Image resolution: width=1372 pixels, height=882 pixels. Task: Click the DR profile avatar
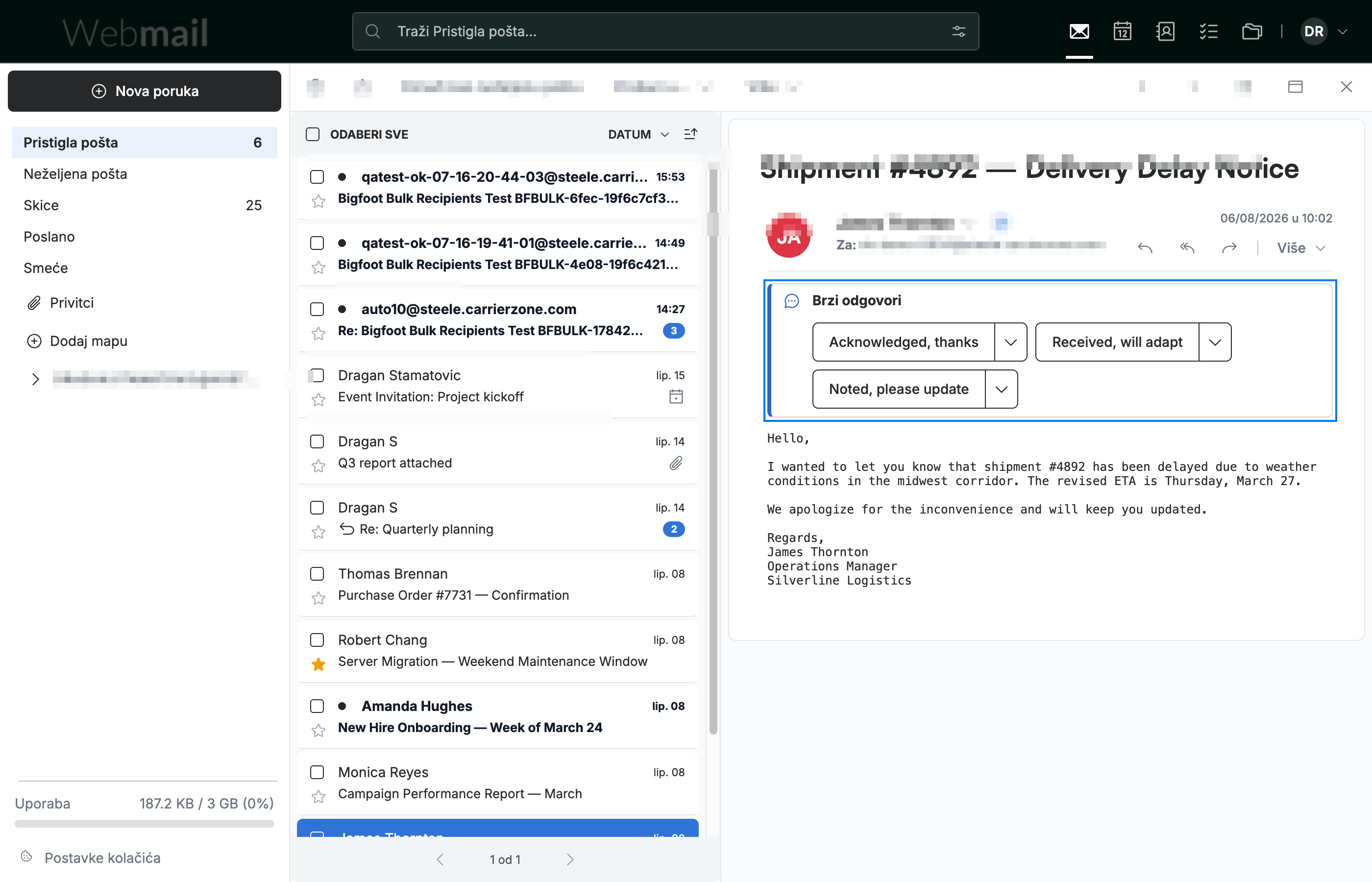1314,31
